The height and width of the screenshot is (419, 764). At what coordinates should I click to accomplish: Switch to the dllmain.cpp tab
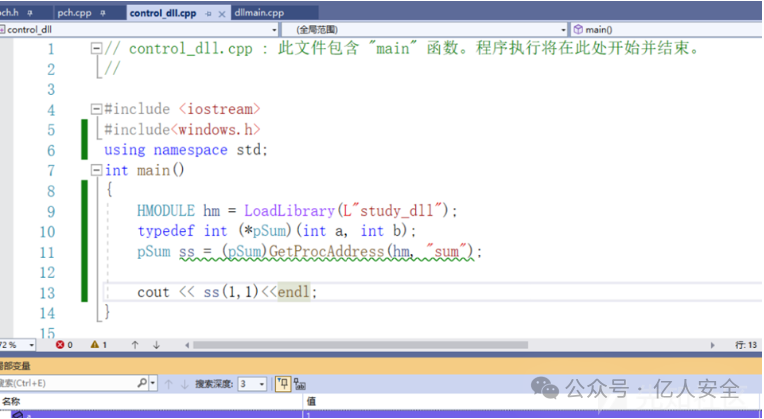click(259, 14)
